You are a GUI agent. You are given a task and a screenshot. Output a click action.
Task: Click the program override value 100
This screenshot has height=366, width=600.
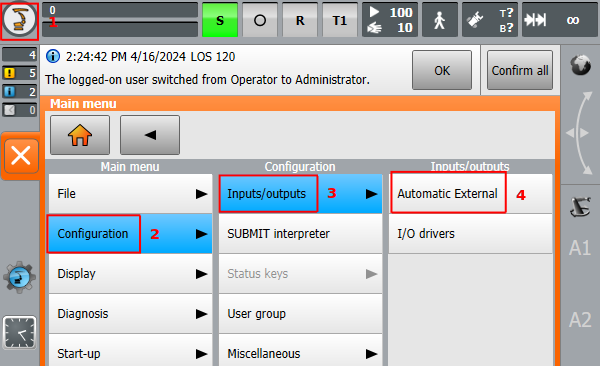click(x=401, y=13)
